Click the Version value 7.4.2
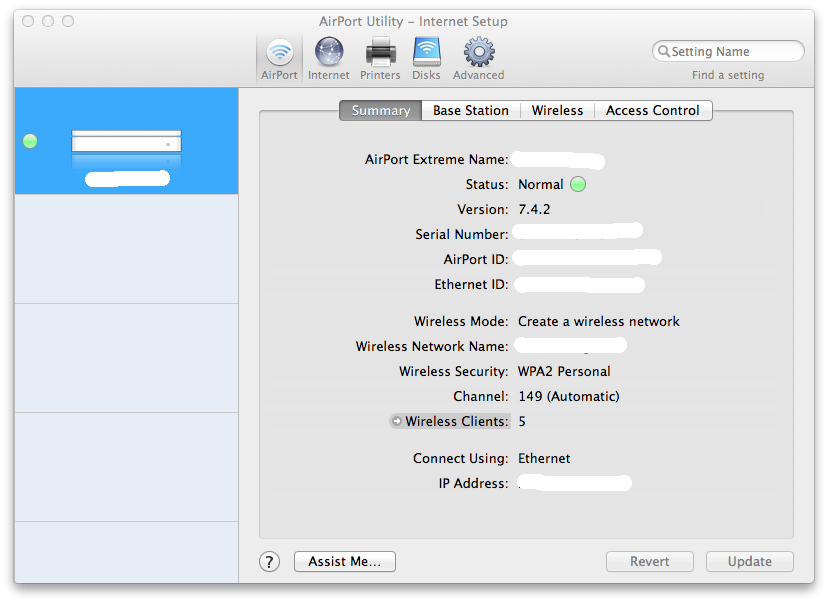This screenshot has height=603, width=828. [x=534, y=210]
